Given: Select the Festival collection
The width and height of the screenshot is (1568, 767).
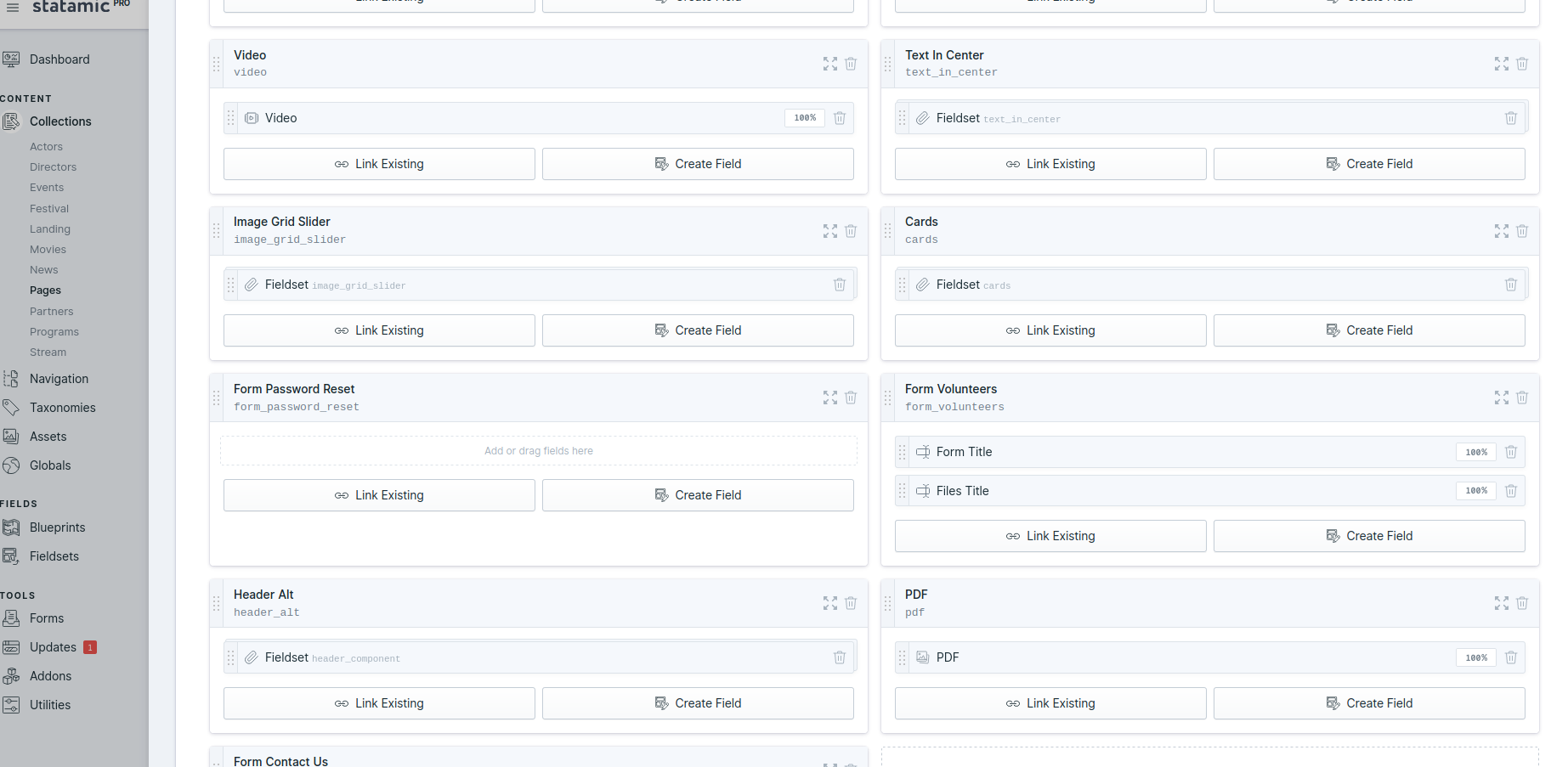Looking at the screenshot, I should 49,209.
